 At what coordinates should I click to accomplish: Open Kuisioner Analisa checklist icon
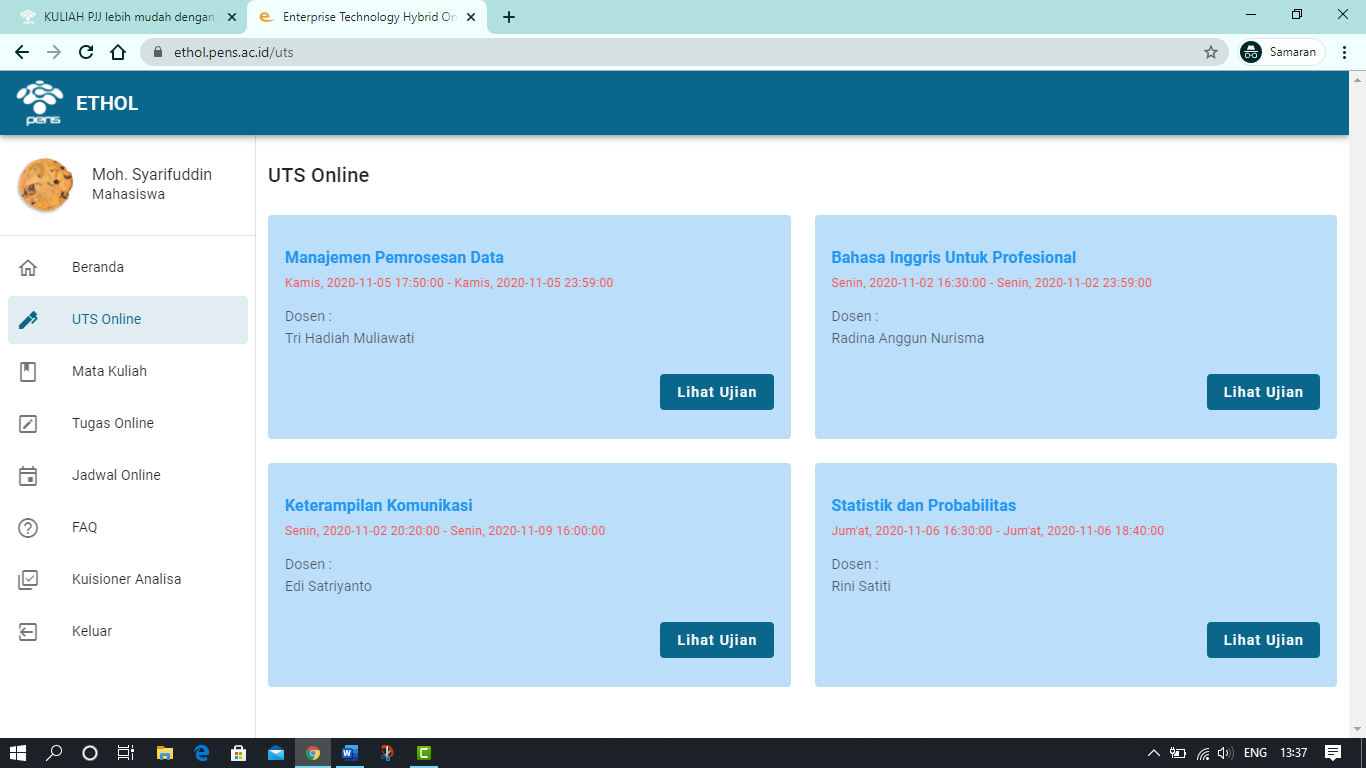tap(29, 579)
